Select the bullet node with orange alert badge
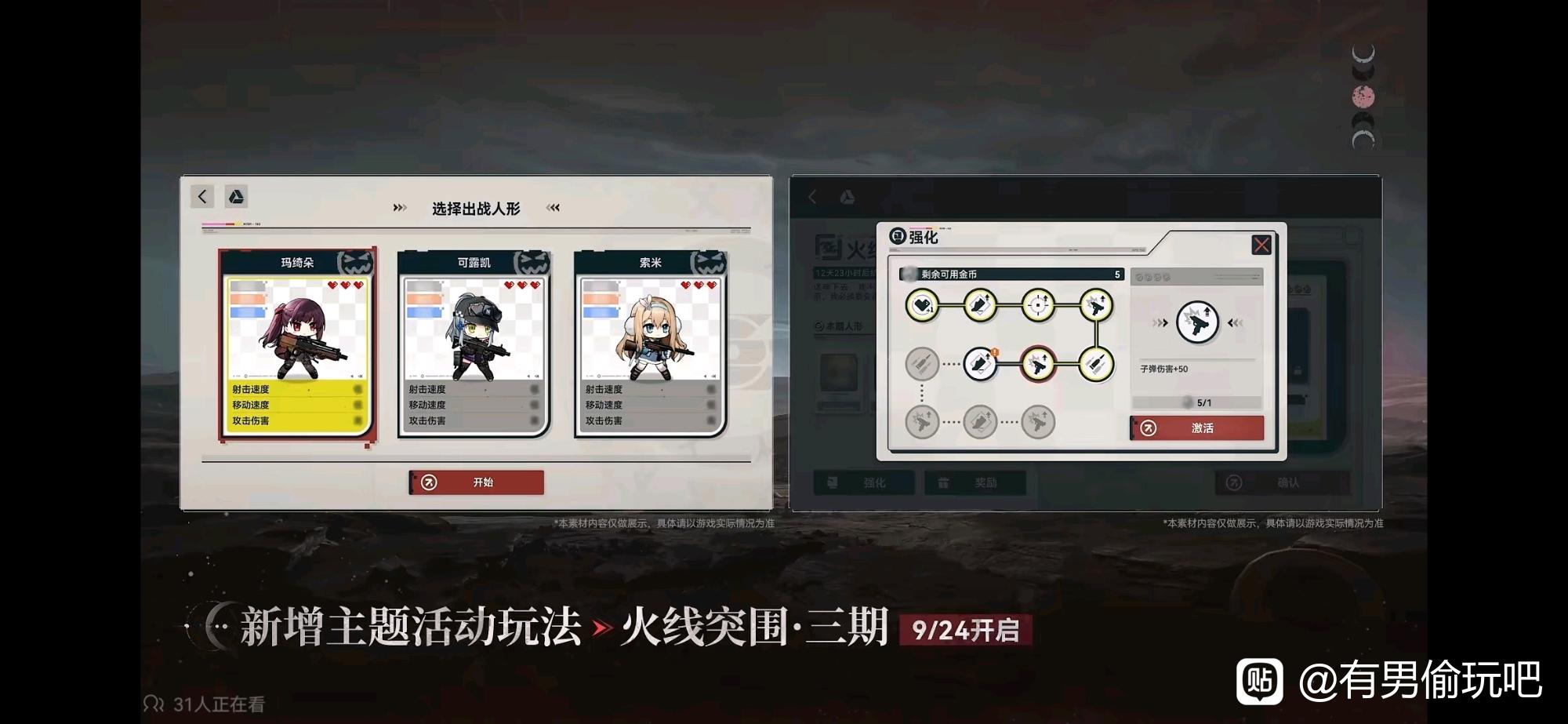Viewport: 1568px width, 724px height. click(980, 364)
